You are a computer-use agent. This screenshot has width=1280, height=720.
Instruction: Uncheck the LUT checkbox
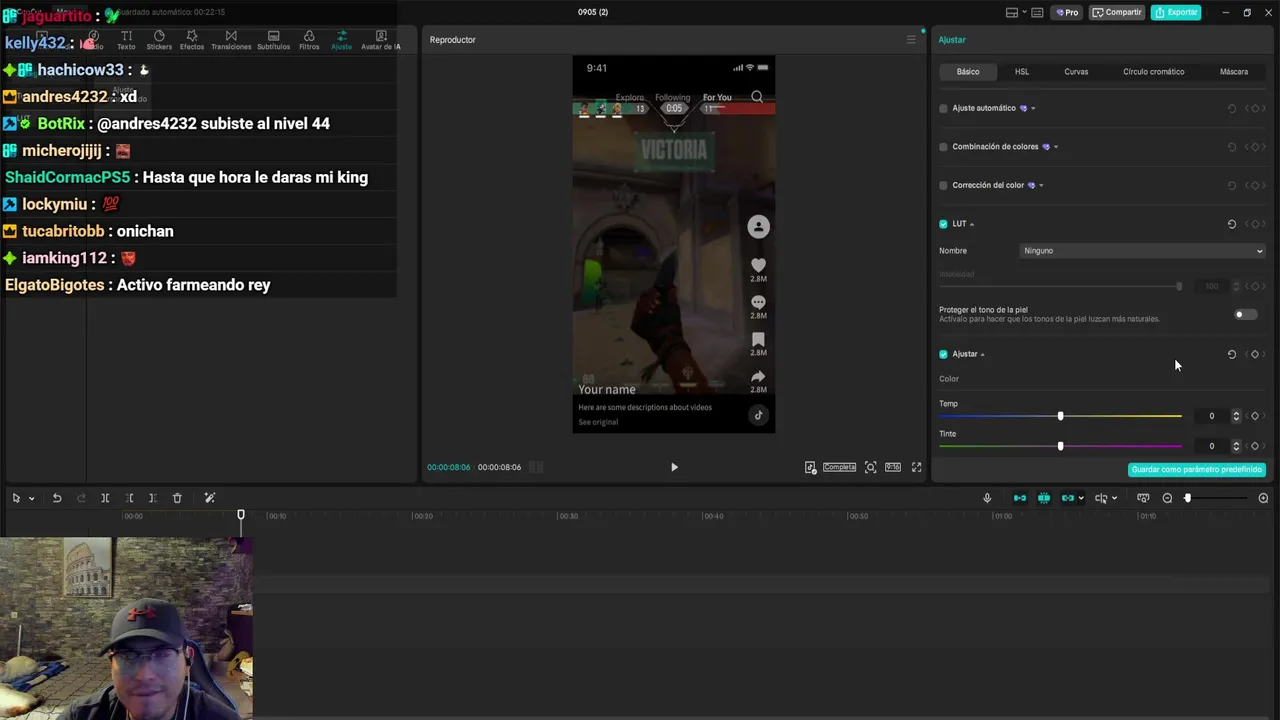943,224
